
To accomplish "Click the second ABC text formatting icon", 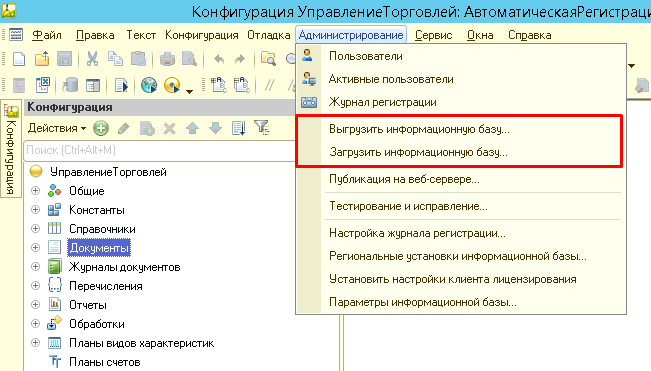I will click(x=241, y=85).
